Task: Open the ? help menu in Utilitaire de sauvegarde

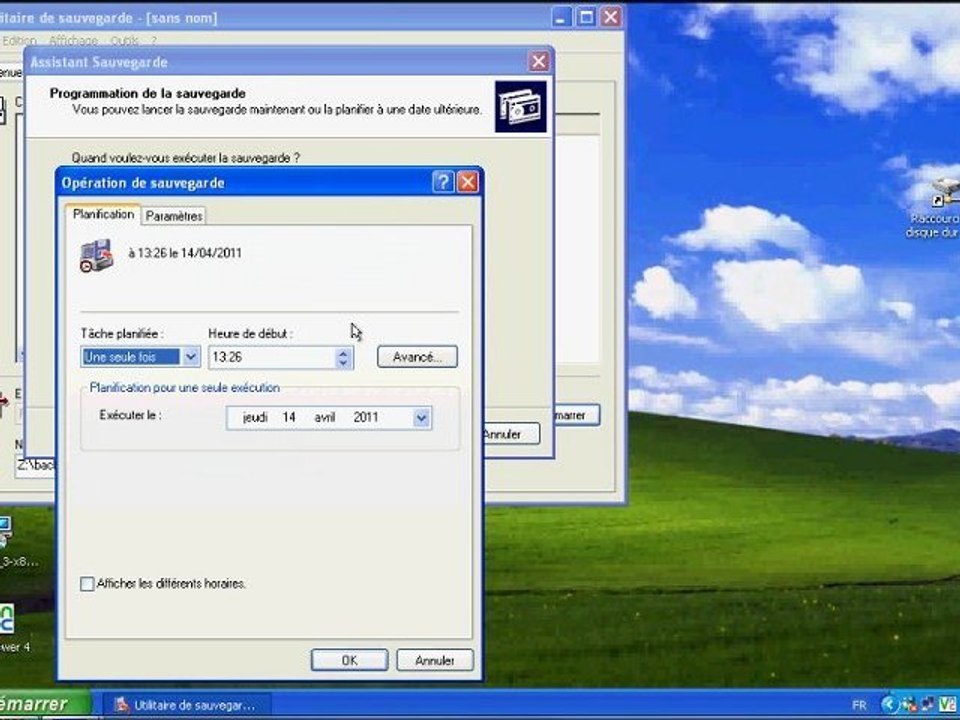Action: tap(154, 40)
